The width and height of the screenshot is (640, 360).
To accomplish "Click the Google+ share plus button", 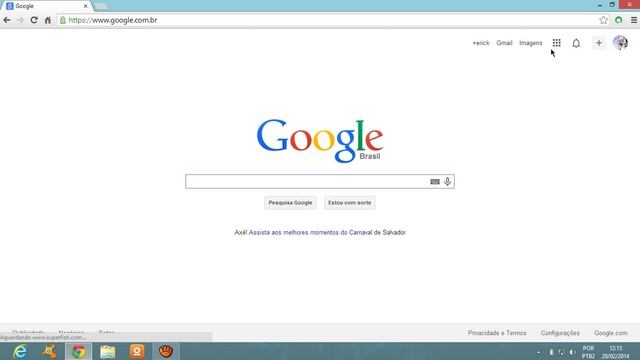I will coord(599,43).
